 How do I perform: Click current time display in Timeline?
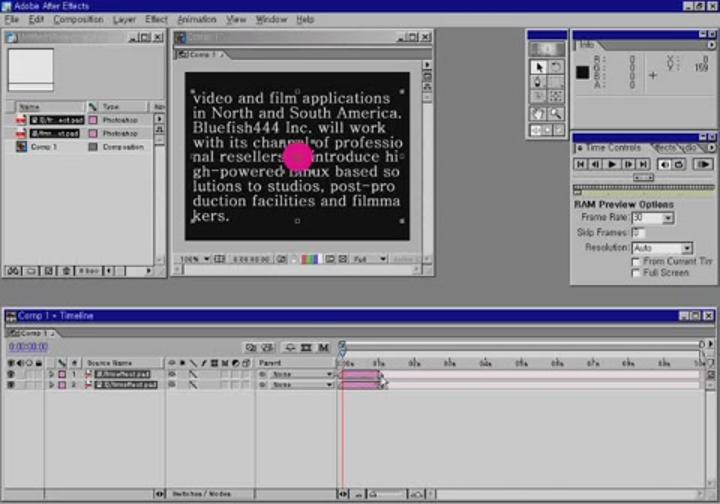28,347
